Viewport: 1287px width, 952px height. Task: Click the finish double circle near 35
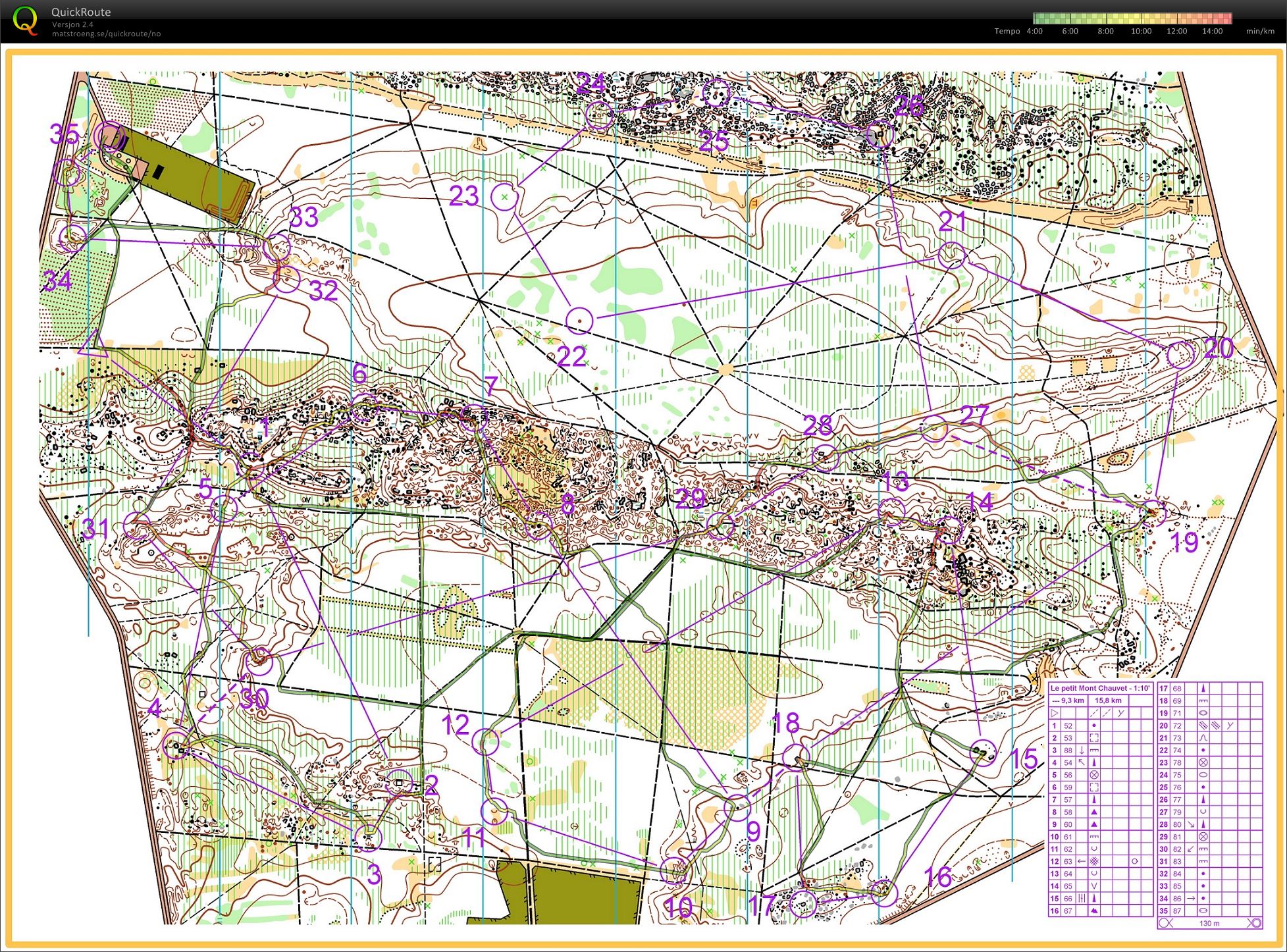[x=109, y=136]
